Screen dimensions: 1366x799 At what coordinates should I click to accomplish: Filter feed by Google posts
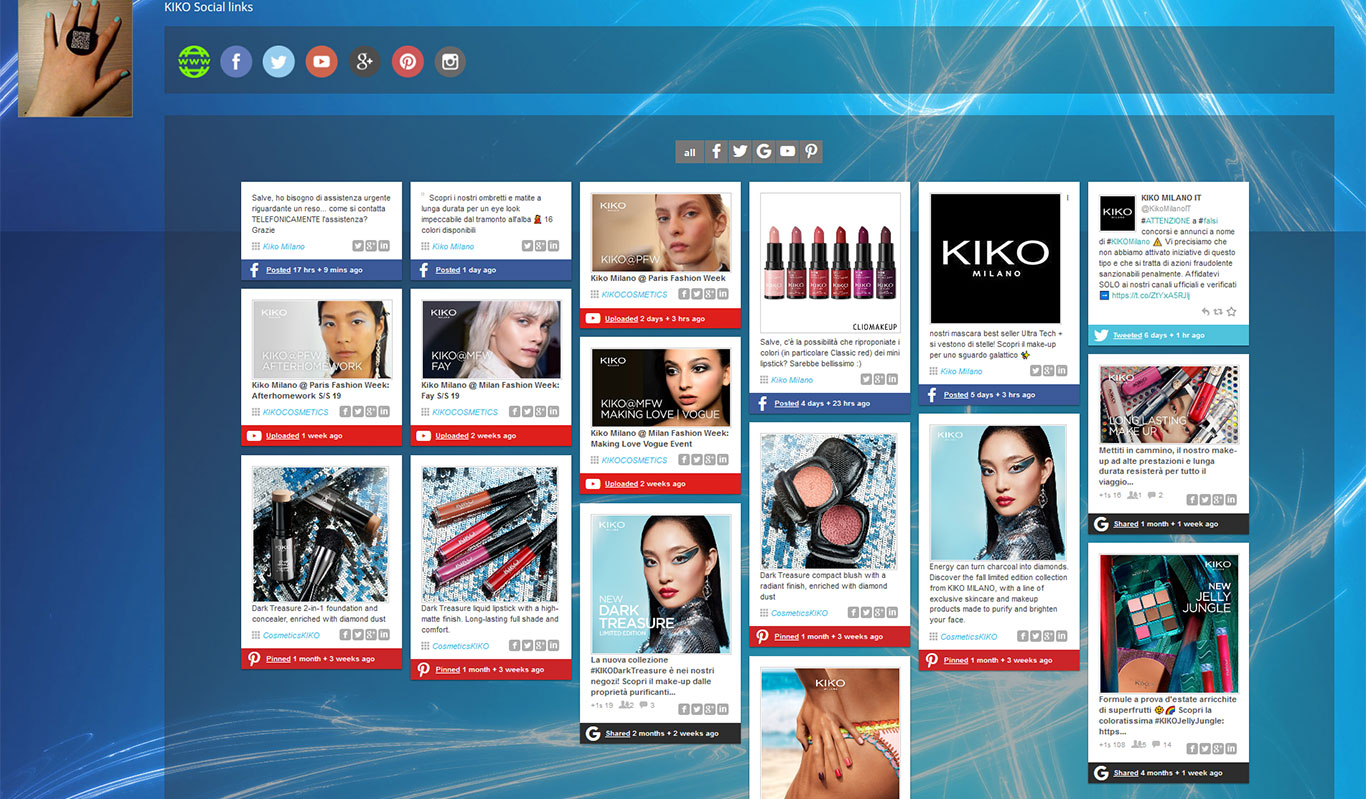pos(764,152)
